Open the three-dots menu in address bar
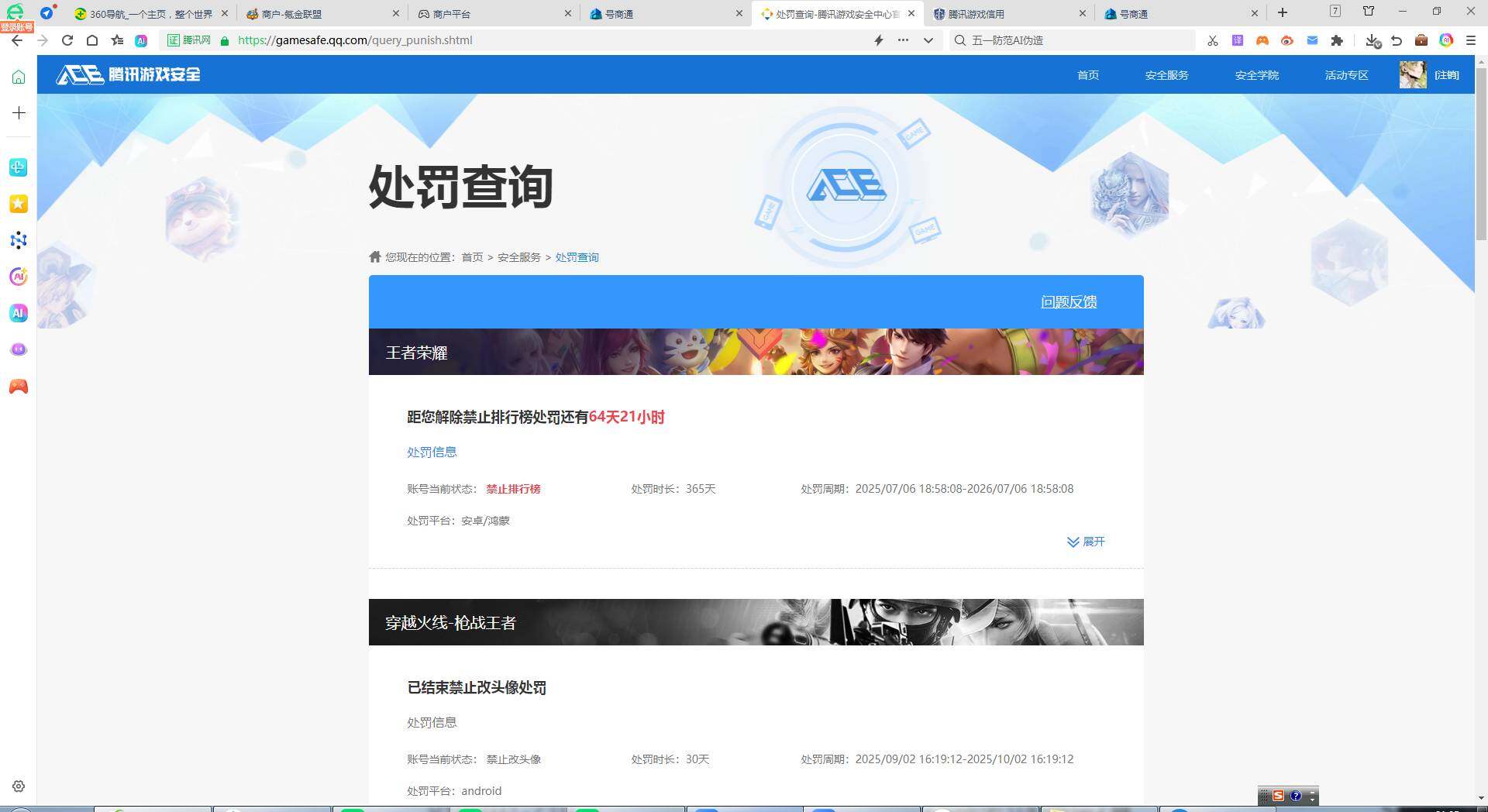 click(x=903, y=40)
